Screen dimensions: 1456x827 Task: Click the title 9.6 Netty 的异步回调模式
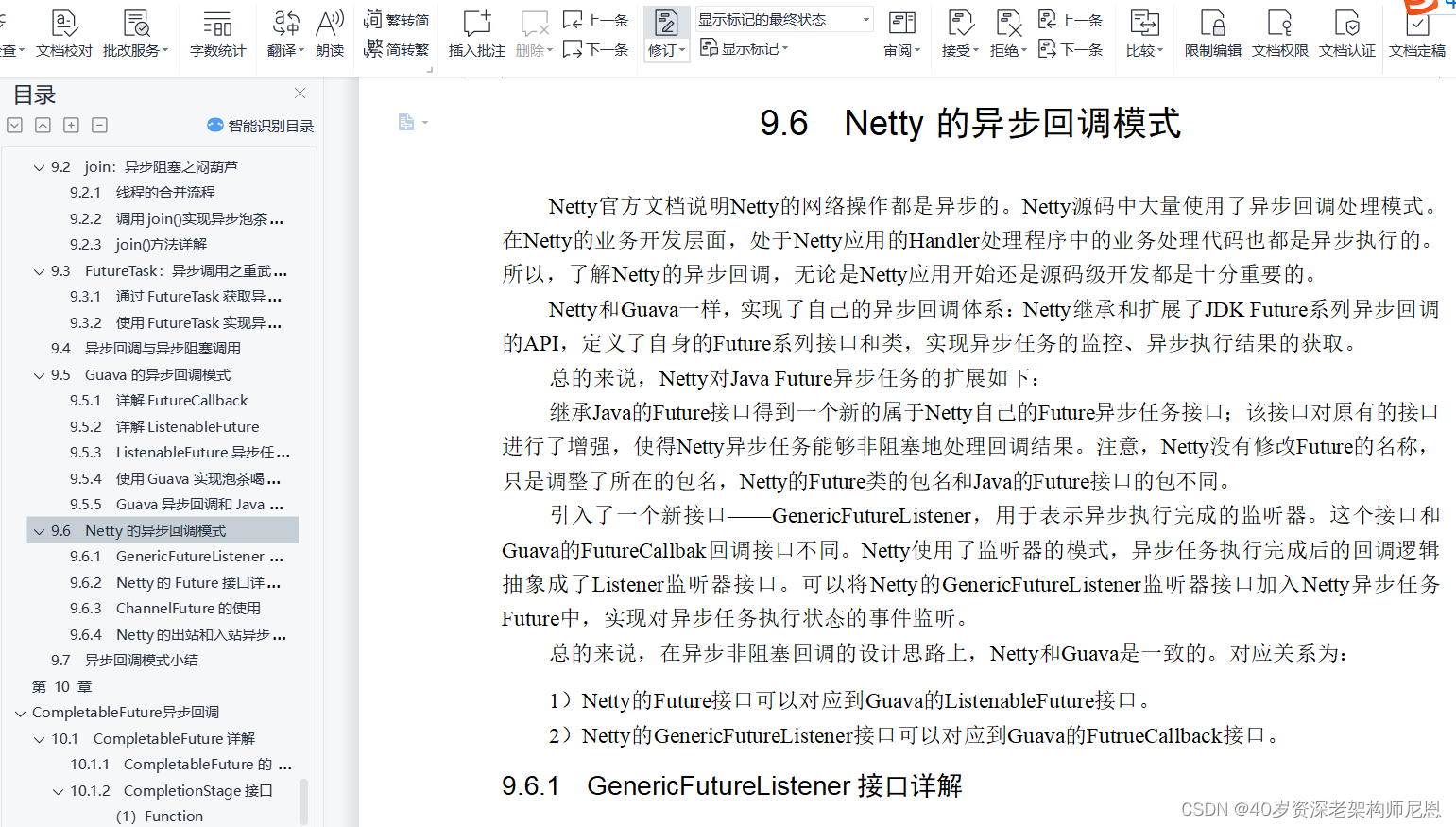(x=970, y=123)
